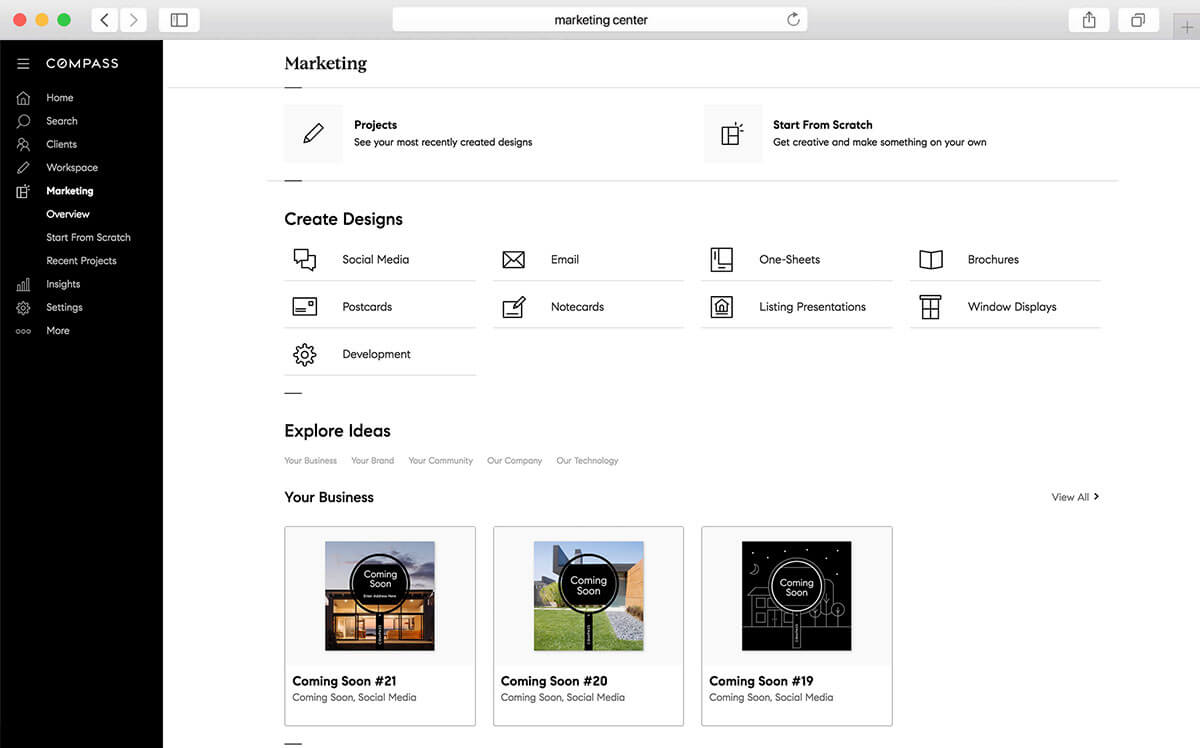
Task: Expand View All for Your Business
Action: [1075, 497]
